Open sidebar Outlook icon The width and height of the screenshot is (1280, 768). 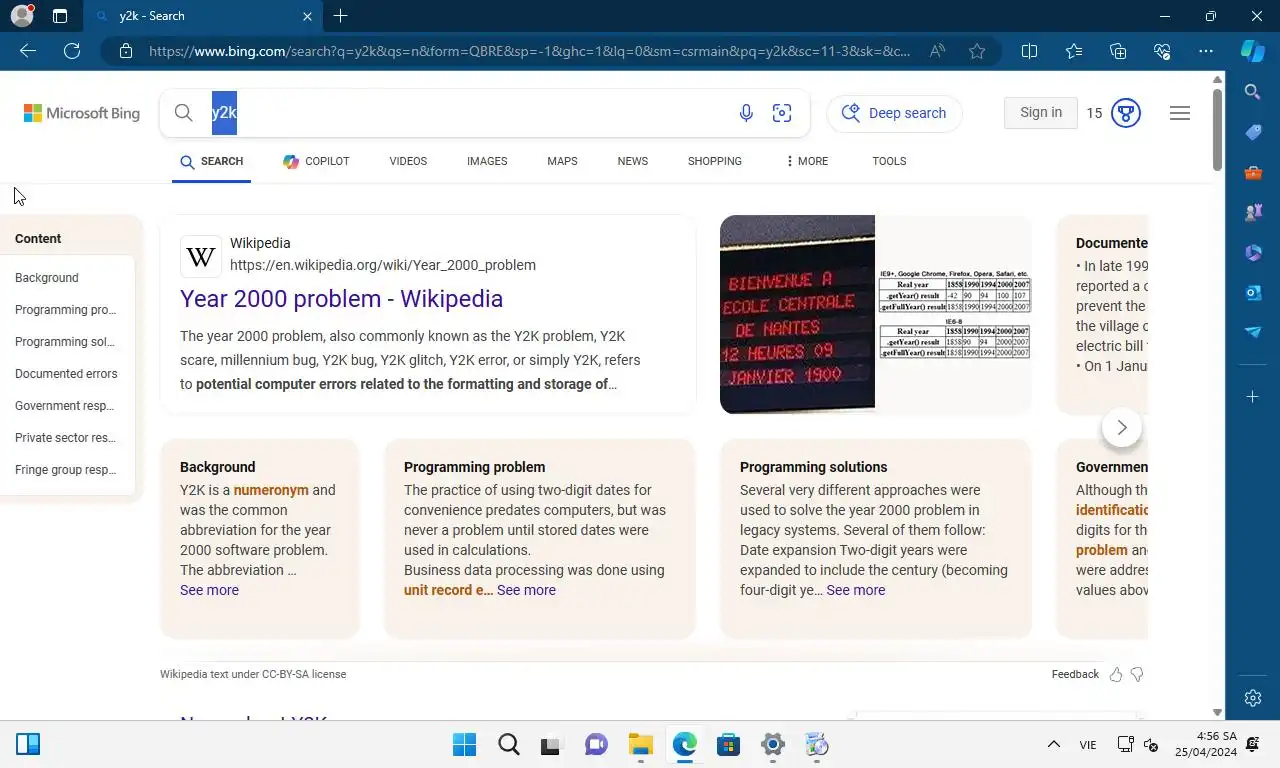[1253, 292]
